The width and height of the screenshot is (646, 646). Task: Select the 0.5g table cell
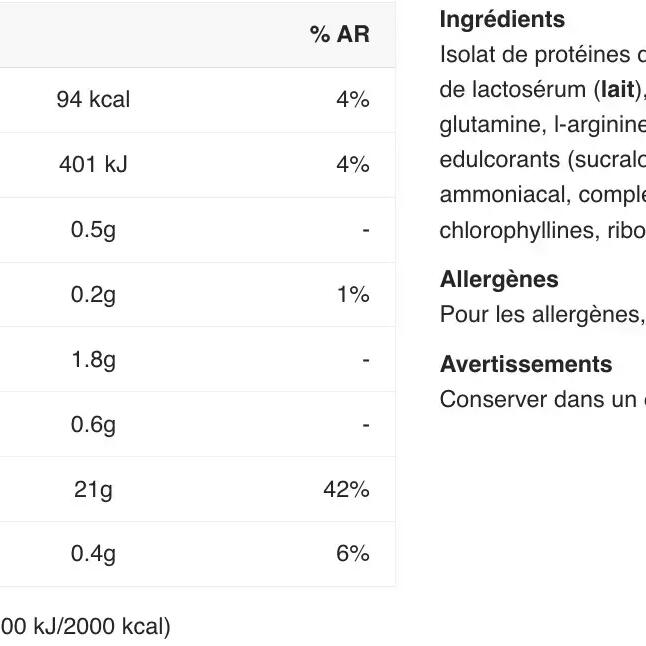tap(93, 230)
